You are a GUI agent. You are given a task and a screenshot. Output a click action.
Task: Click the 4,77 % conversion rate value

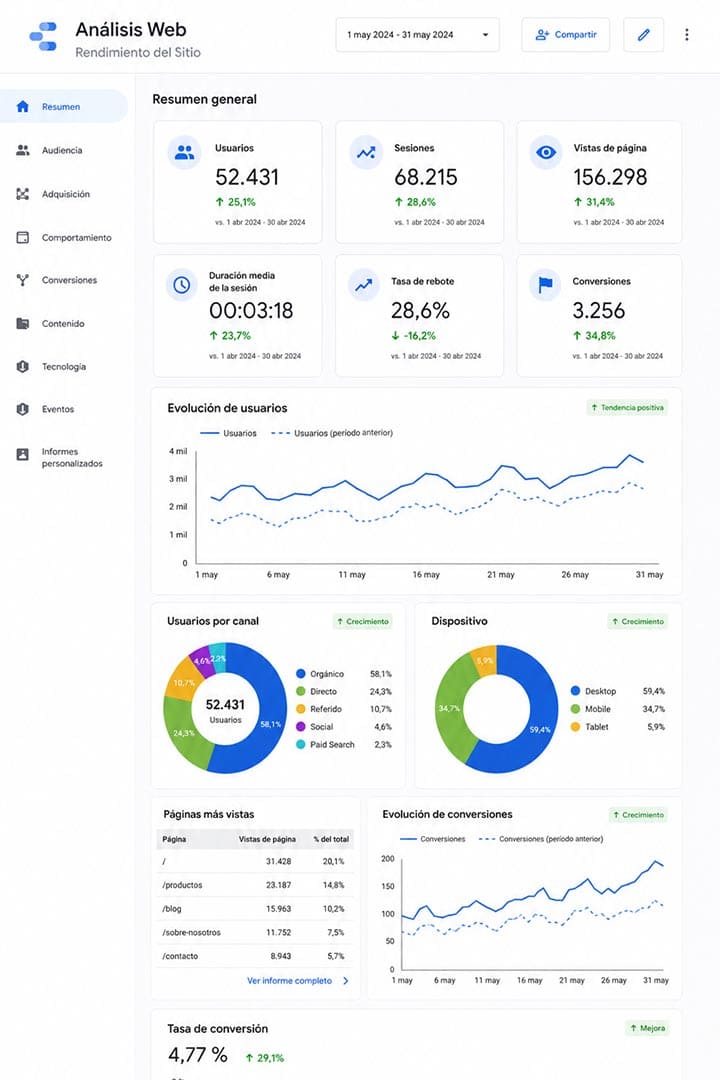(x=198, y=1055)
